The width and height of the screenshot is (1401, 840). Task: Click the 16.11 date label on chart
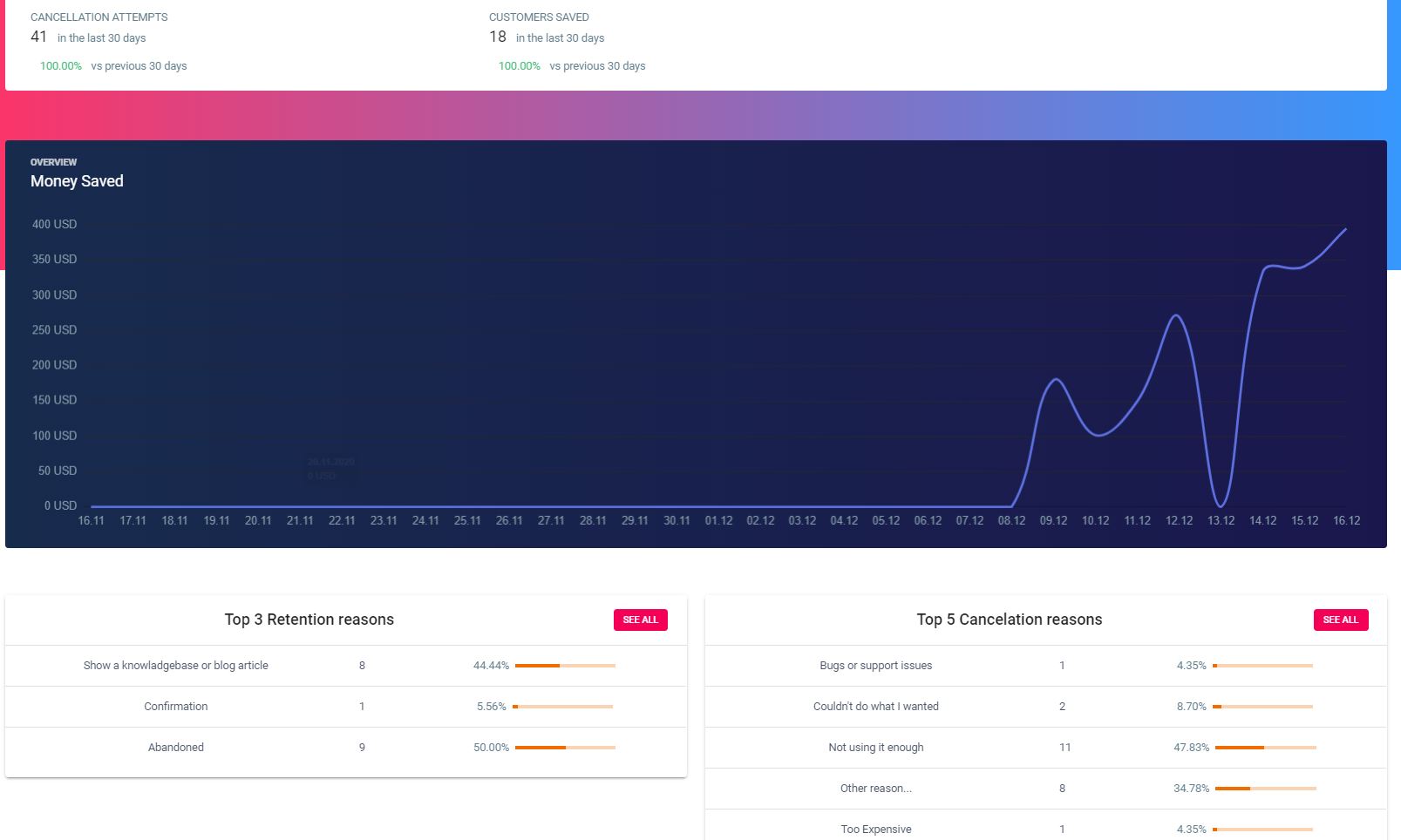click(x=91, y=520)
